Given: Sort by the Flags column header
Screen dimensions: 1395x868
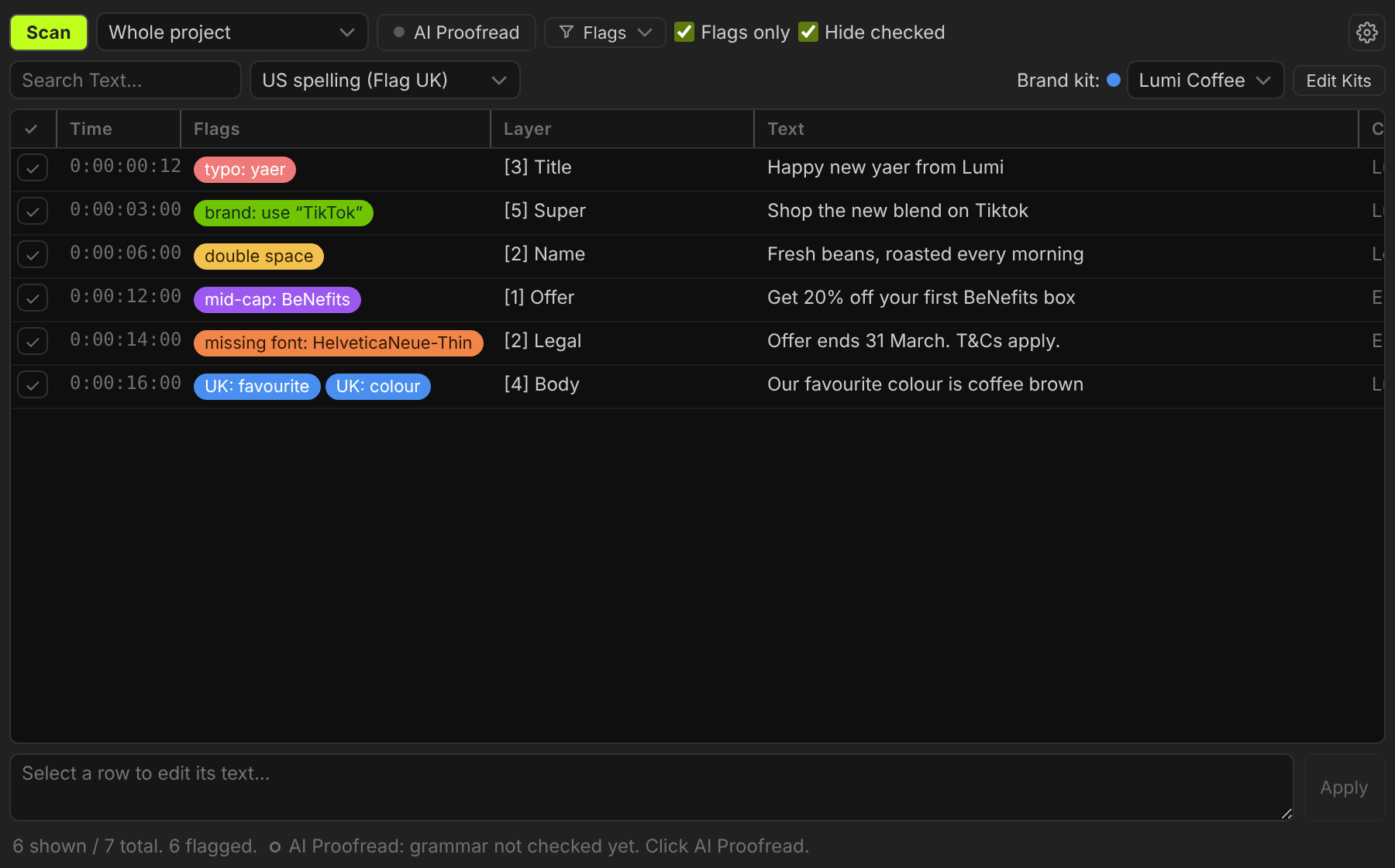Looking at the screenshot, I should pyautogui.click(x=336, y=129).
